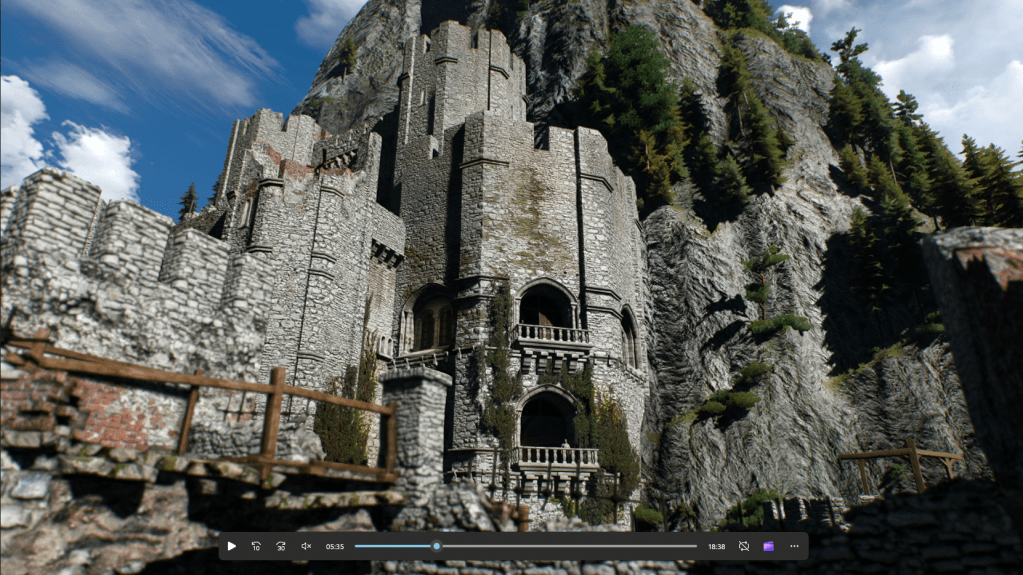Viewport: 1023px width, 575px height.
Task: Click the blue played part of the seek bar
Action: 393,546
